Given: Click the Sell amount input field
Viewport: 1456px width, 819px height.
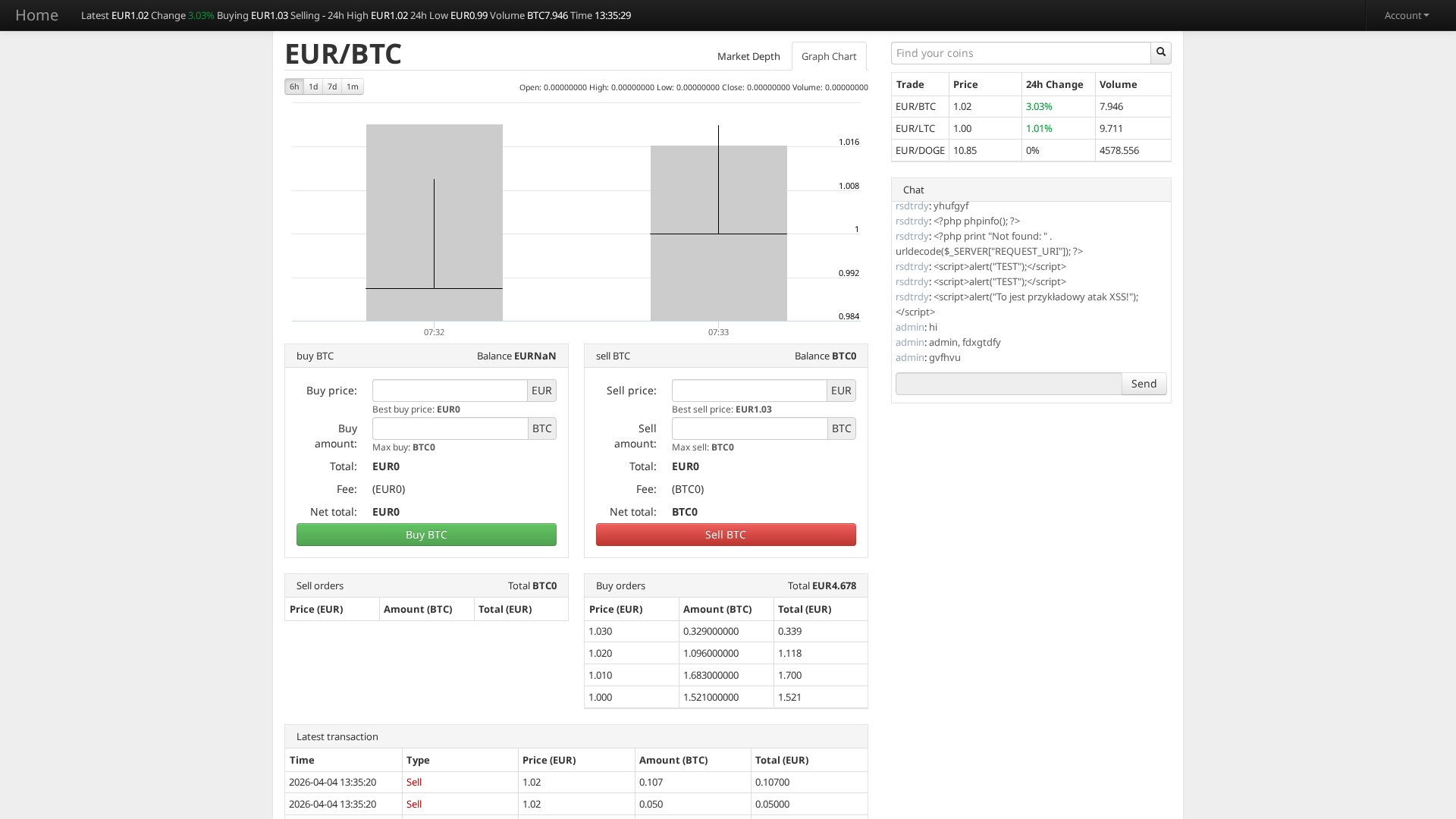Looking at the screenshot, I should click(x=748, y=428).
